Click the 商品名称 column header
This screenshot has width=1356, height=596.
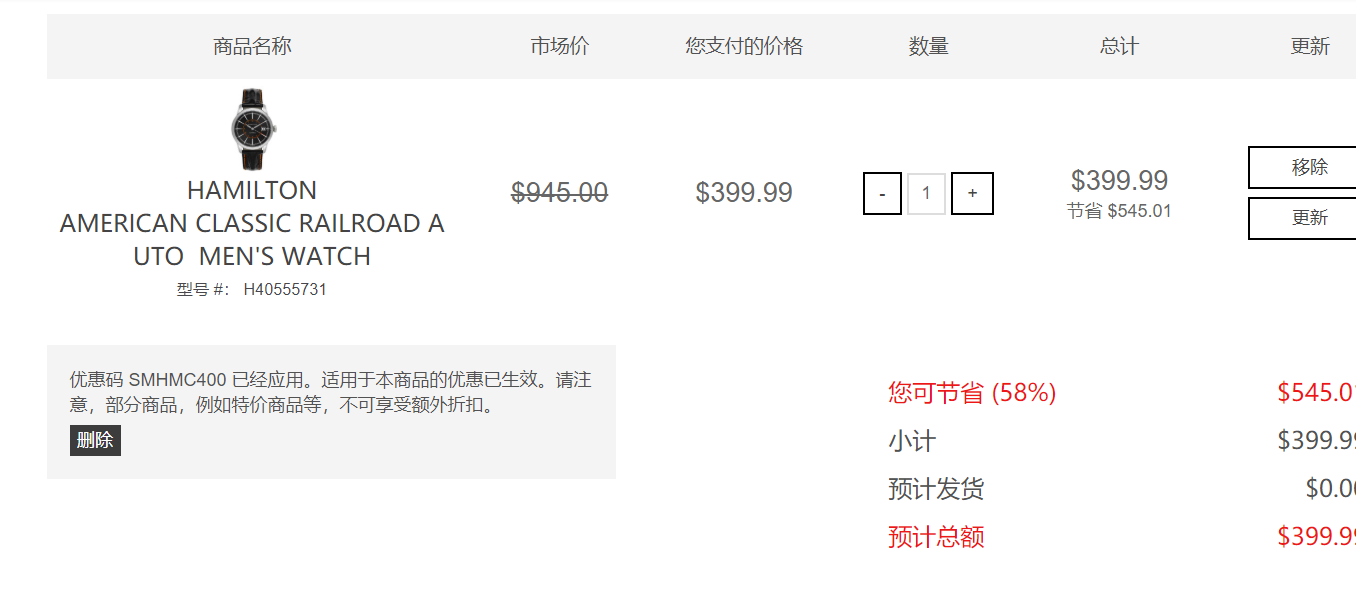point(252,46)
